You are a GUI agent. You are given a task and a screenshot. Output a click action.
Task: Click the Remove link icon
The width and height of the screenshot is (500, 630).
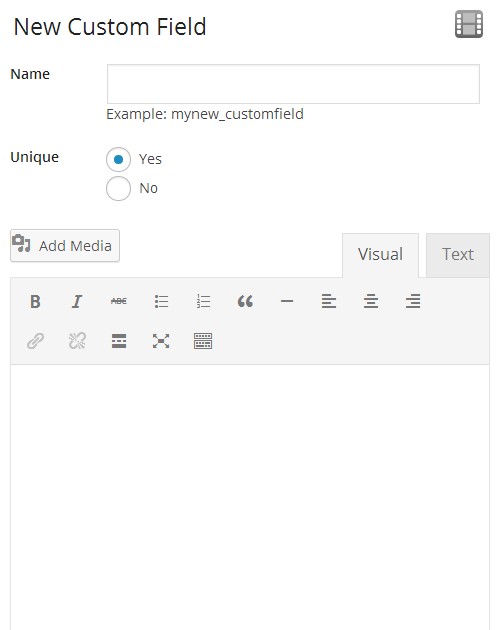click(77, 341)
